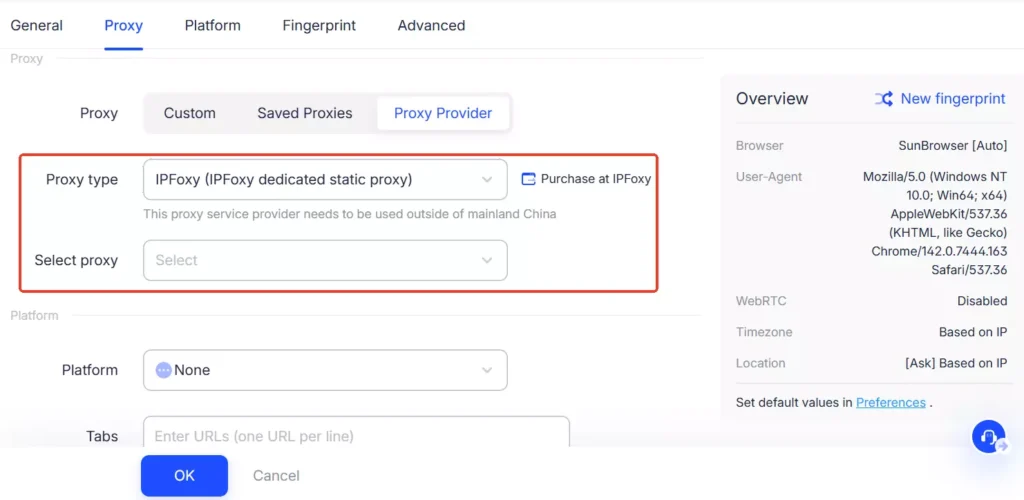Open the Proxy type dropdown
This screenshot has height=500, width=1024.
325,180
